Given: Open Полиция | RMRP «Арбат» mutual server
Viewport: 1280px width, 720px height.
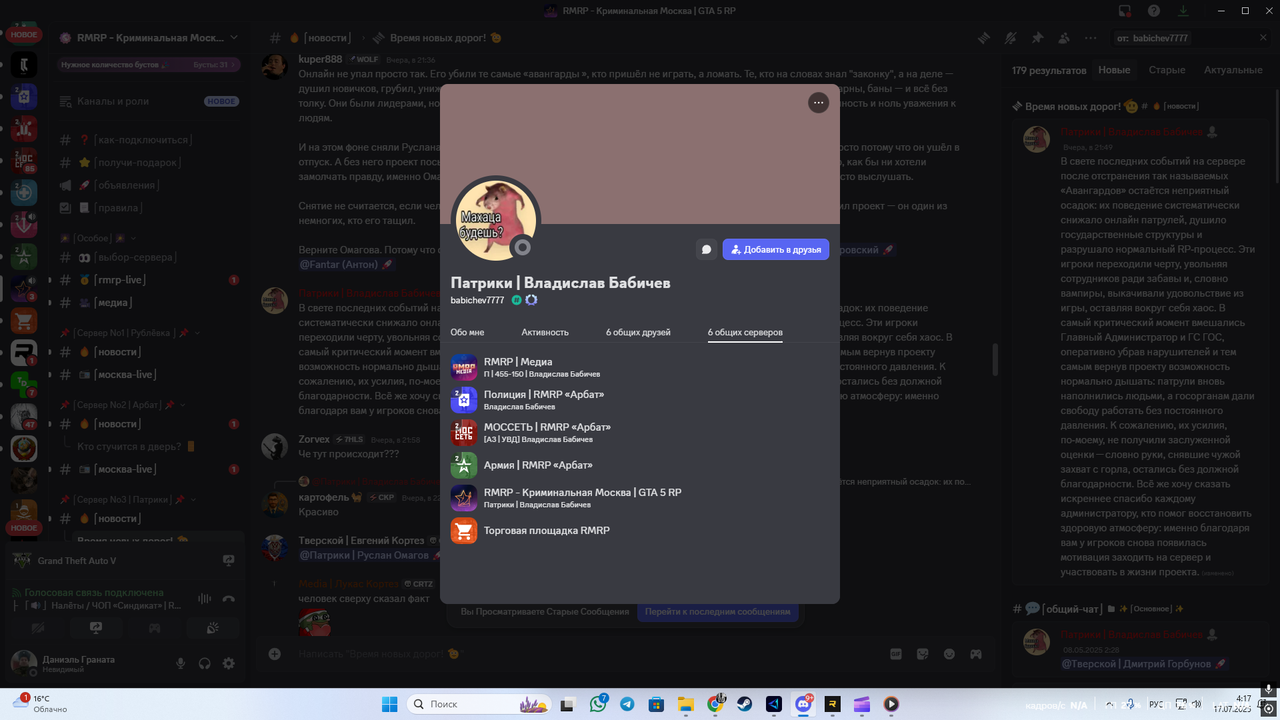Looking at the screenshot, I should coord(640,400).
